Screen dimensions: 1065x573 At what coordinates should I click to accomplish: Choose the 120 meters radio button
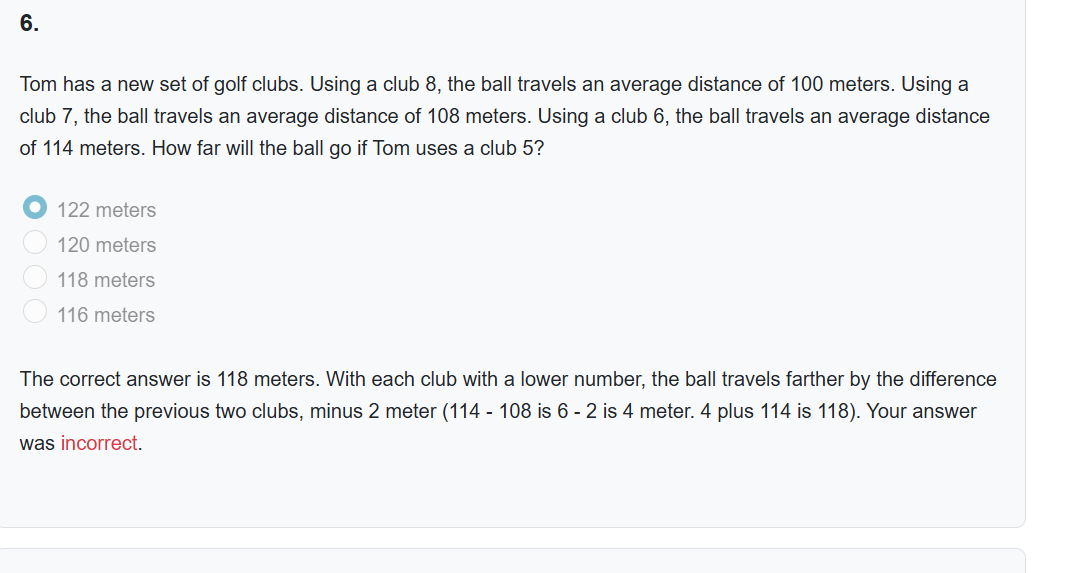(x=35, y=242)
